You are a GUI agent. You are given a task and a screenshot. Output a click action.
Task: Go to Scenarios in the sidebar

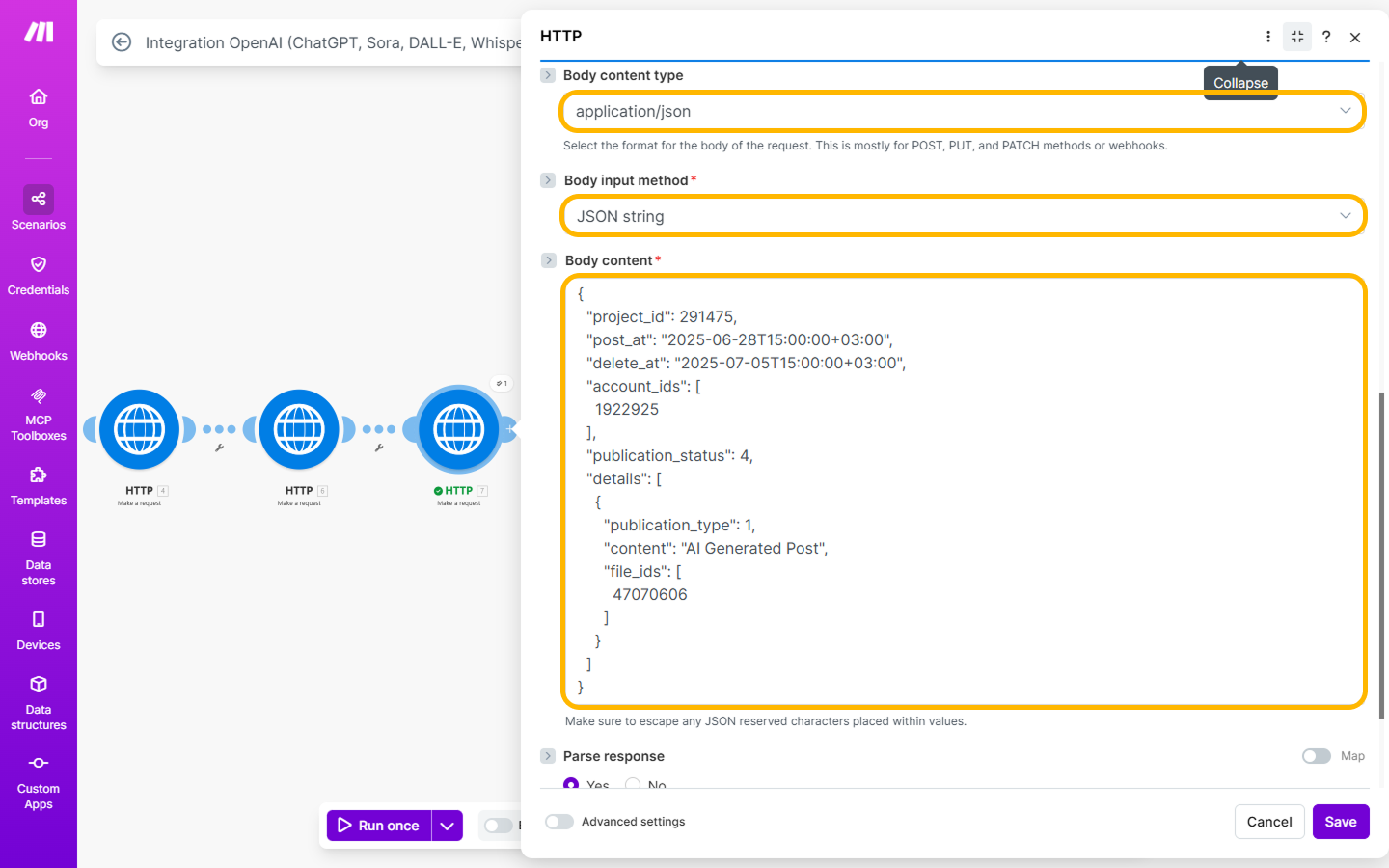coord(39,209)
